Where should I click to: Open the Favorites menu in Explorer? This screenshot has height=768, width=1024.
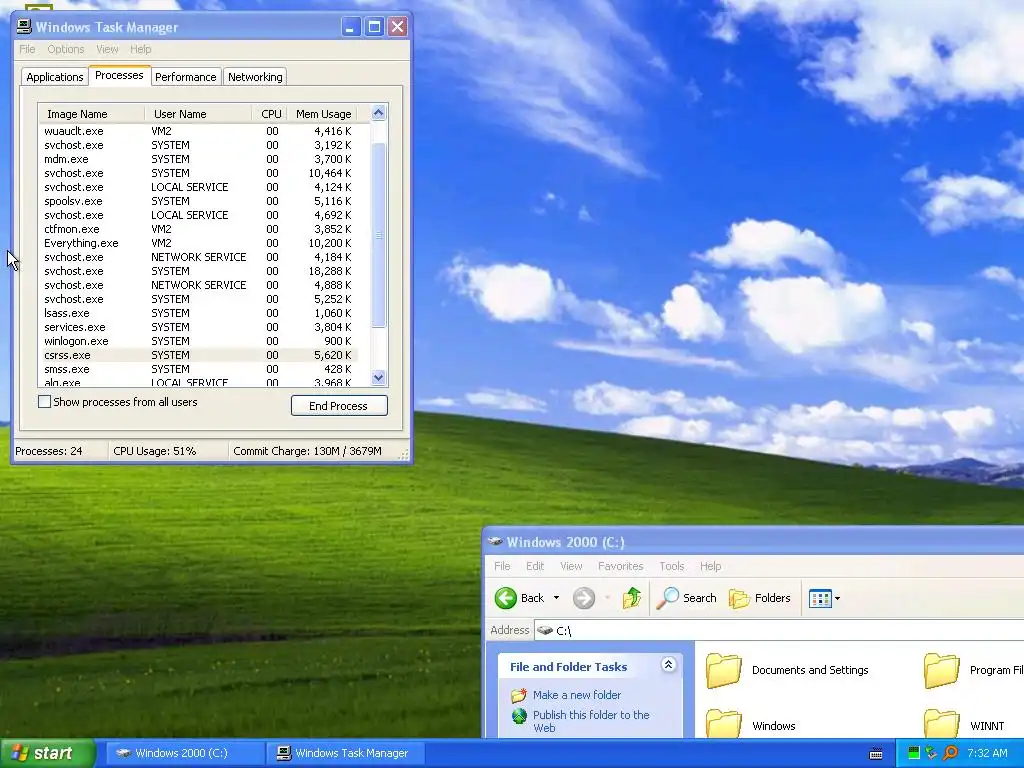pos(620,566)
